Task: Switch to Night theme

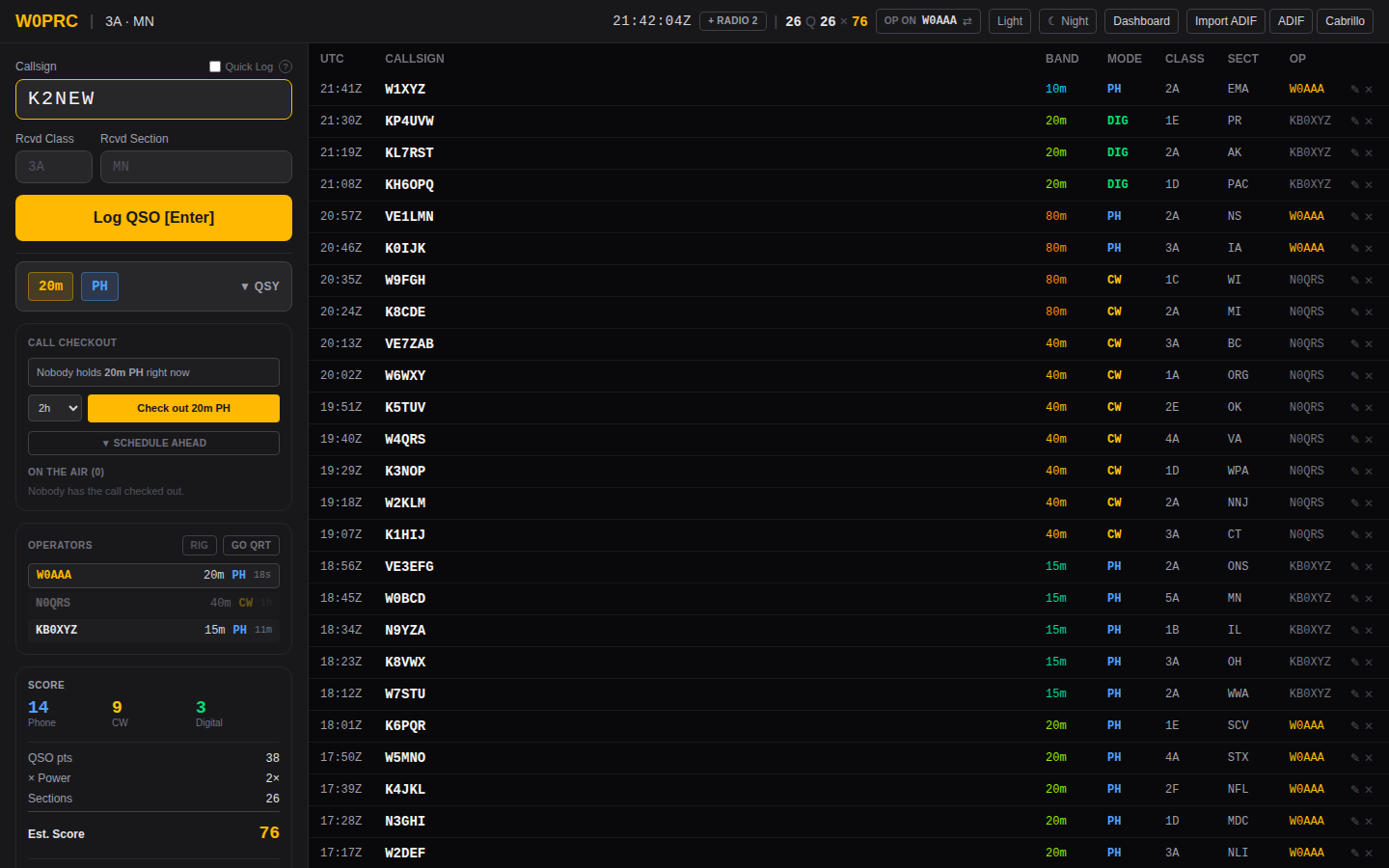Action: point(1068,21)
